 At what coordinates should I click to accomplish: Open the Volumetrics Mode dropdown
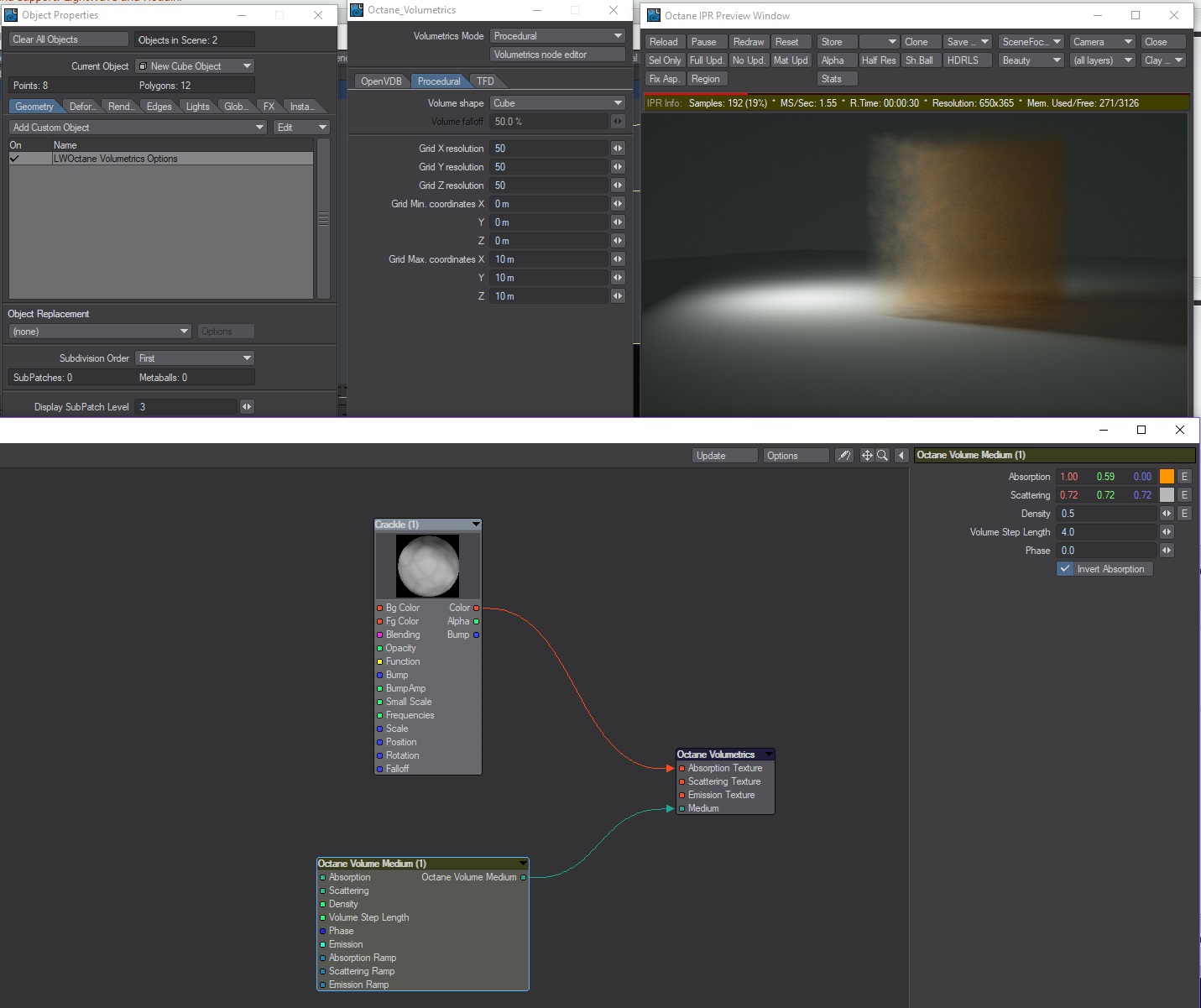557,36
